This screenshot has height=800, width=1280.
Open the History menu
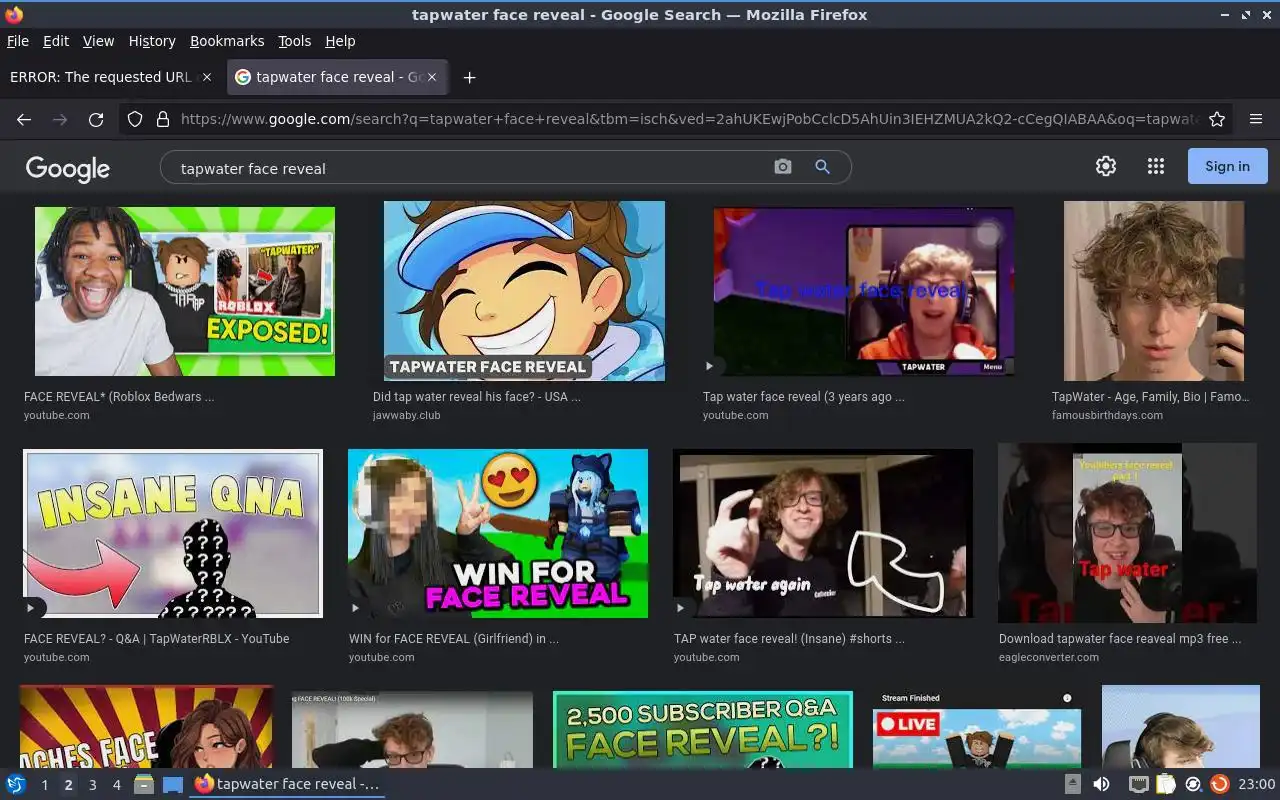(152, 41)
